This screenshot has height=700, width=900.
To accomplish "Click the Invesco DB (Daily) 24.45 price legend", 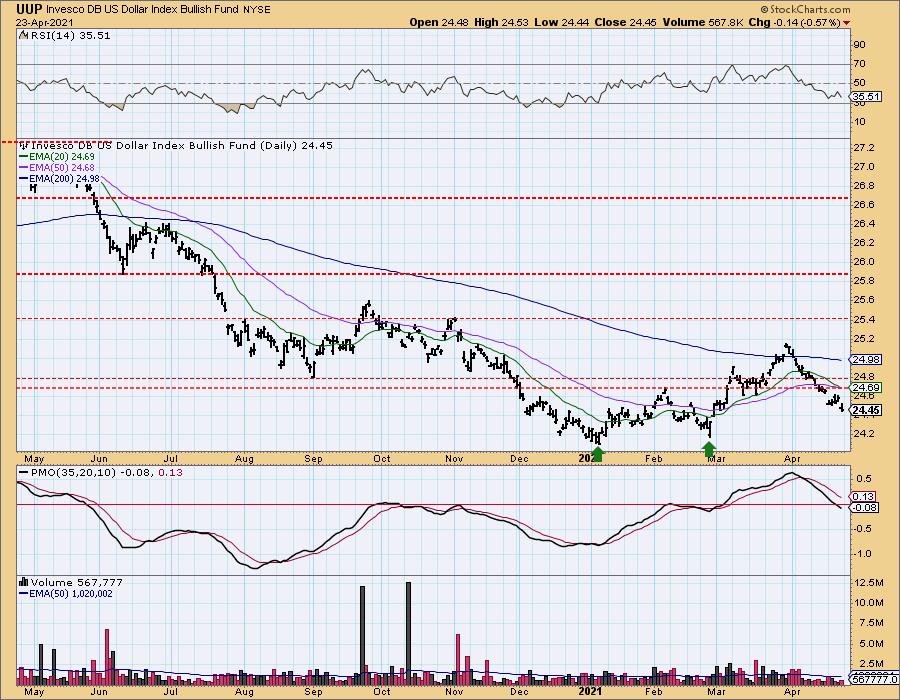I will point(176,145).
